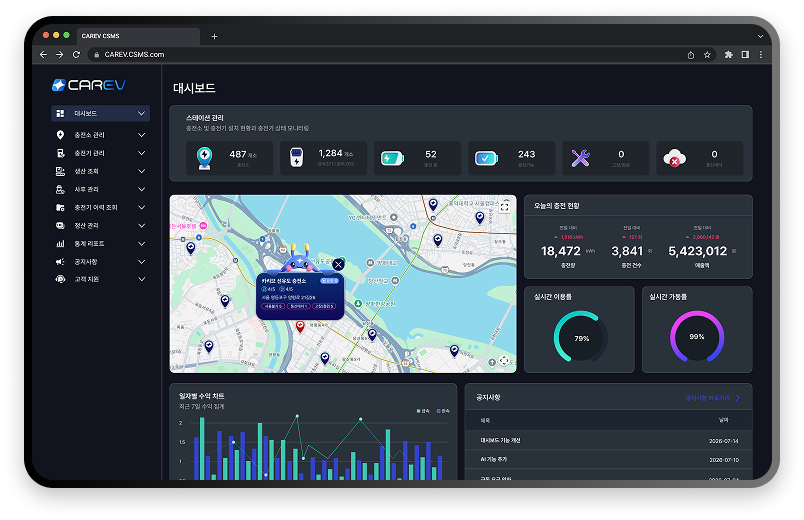Click the charger icon beside 1,284
This screenshot has width=804, height=520.
coord(296,157)
